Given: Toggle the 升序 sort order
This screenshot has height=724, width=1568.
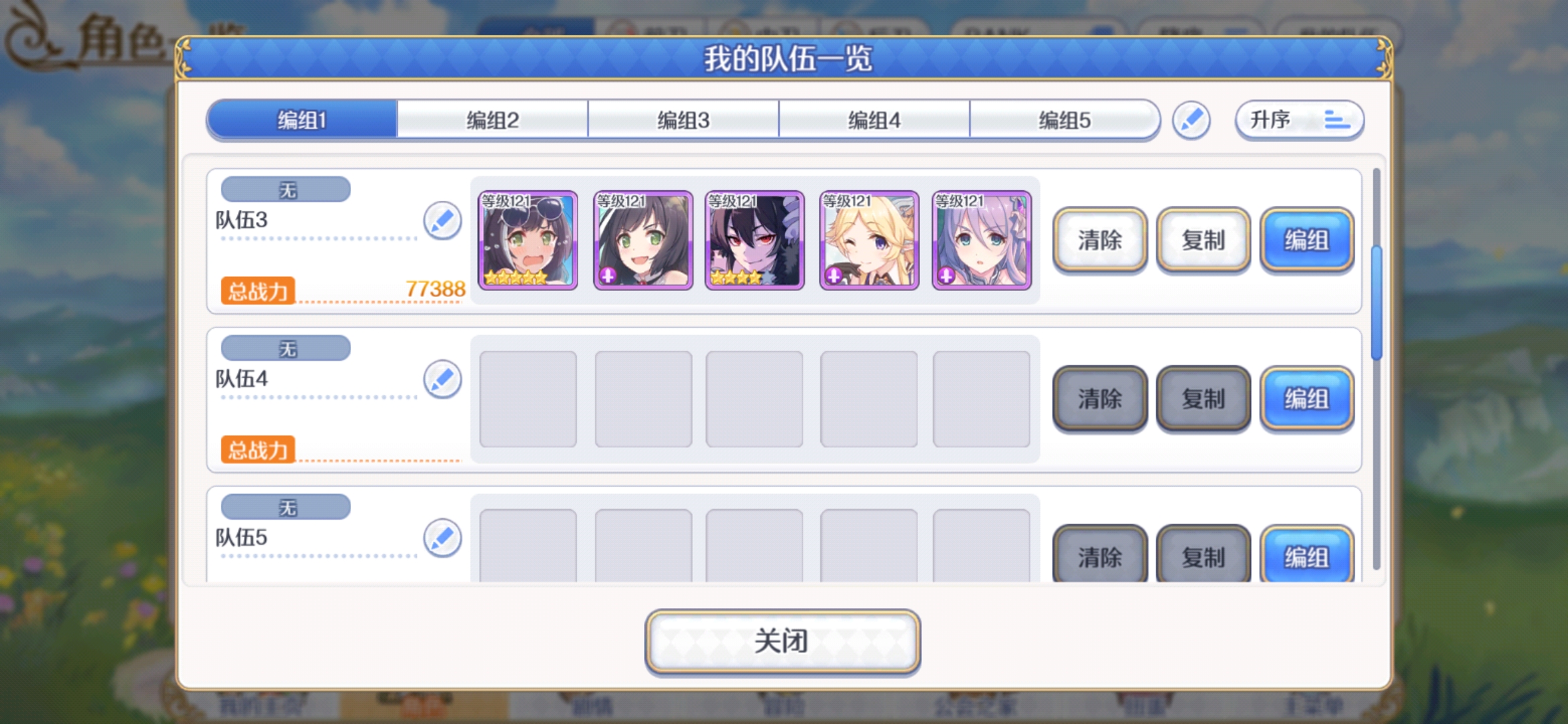Looking at the screenshot, I should click(x=1299, y=121).
